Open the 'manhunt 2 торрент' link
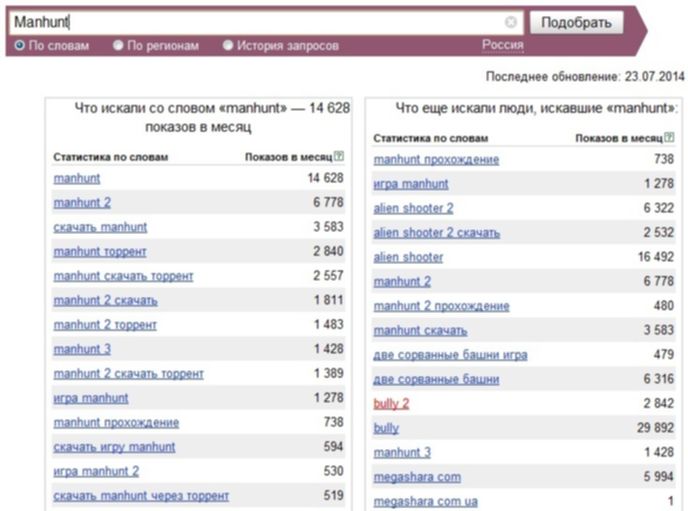 click(105, 325)
